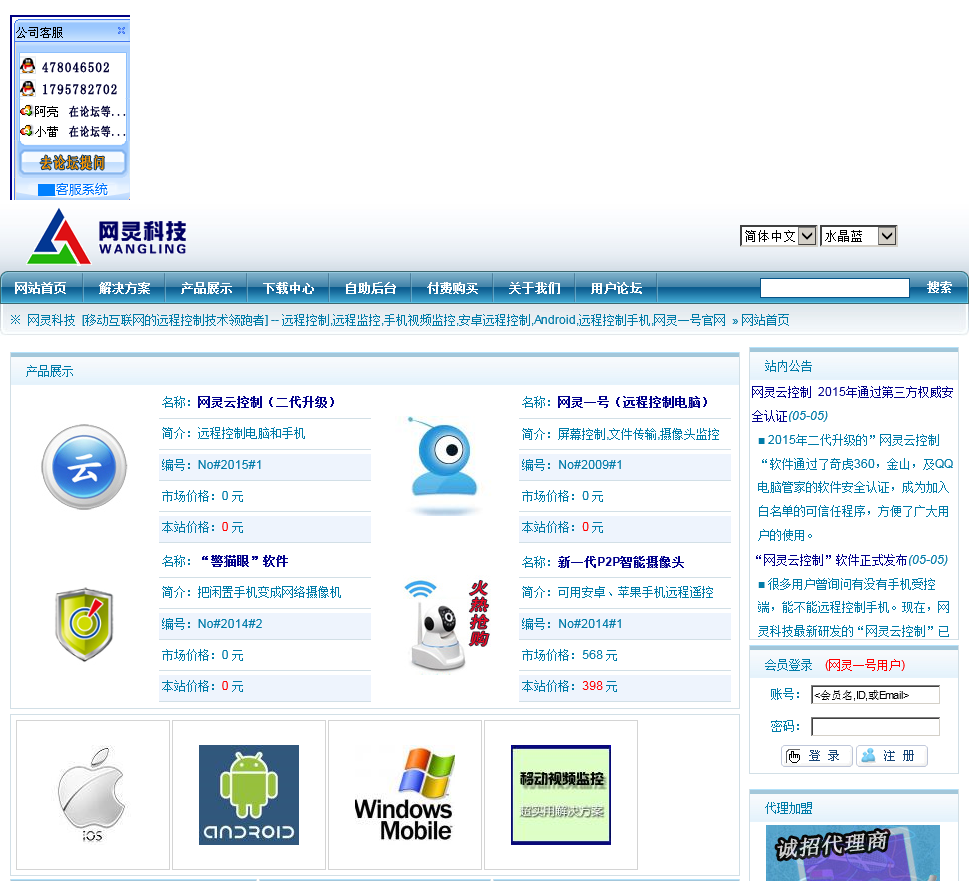This screenshot has height=881, width=969.
Task: Click the 搜索 search button
Action: tap(939, 287)
